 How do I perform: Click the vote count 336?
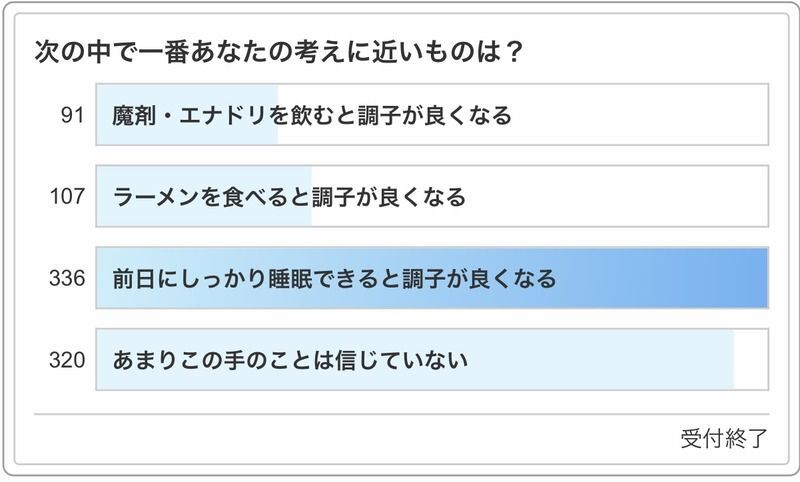pos(66,277)
